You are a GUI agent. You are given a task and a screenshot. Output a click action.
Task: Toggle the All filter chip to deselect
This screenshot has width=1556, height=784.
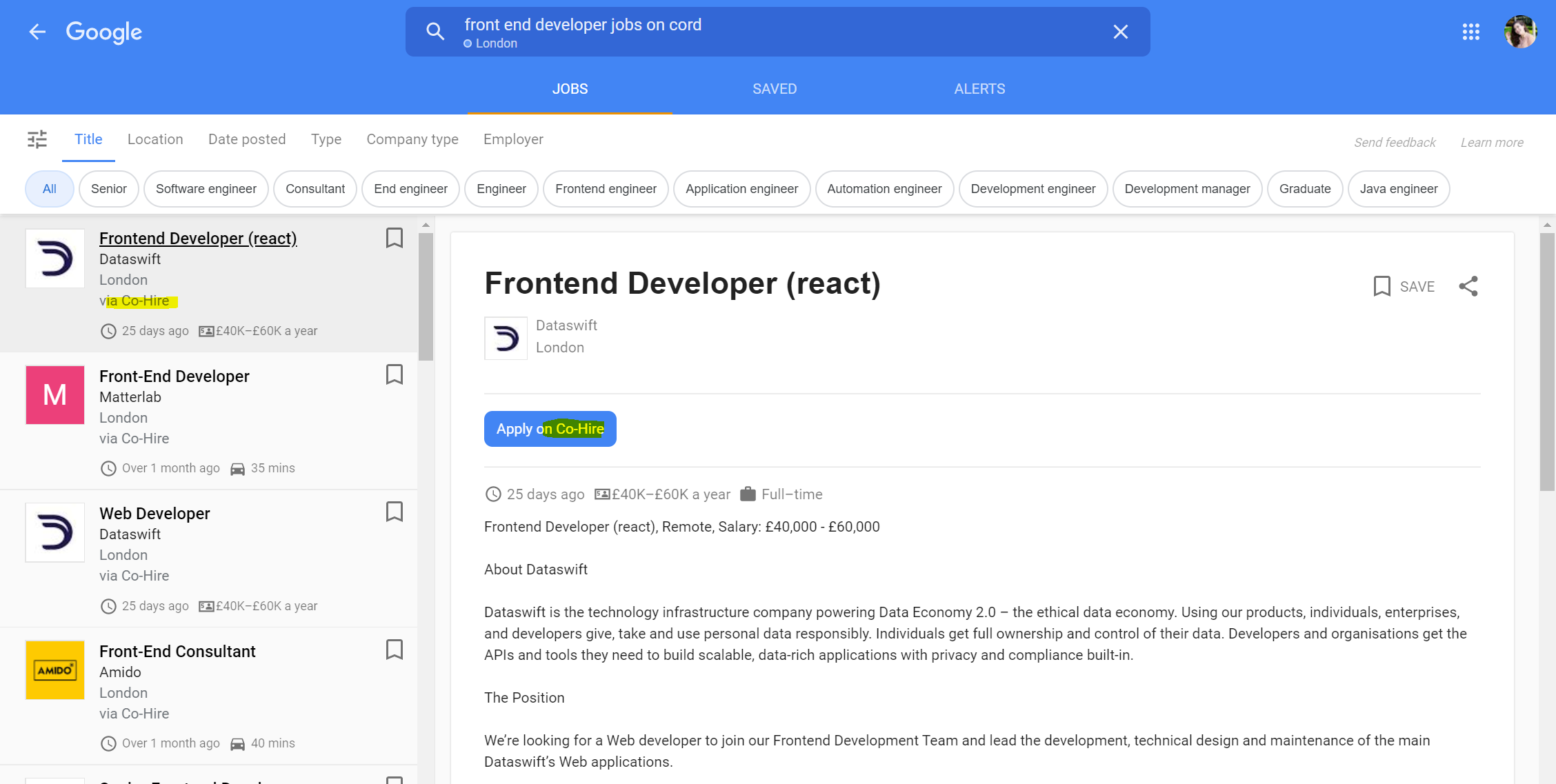pyautogui.click(x=48, y=188)
